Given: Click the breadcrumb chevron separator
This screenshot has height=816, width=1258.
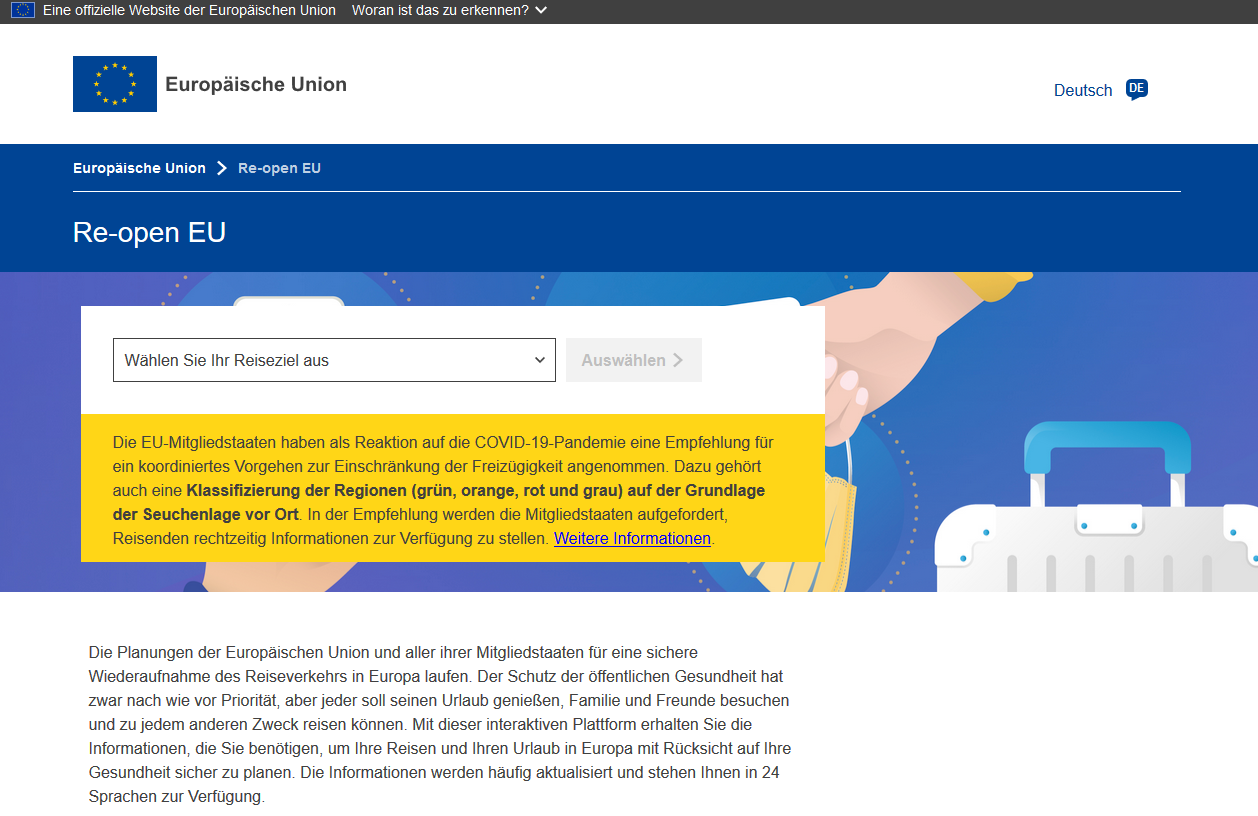Looking at the screenshot, I should click(x=222, y=168).
